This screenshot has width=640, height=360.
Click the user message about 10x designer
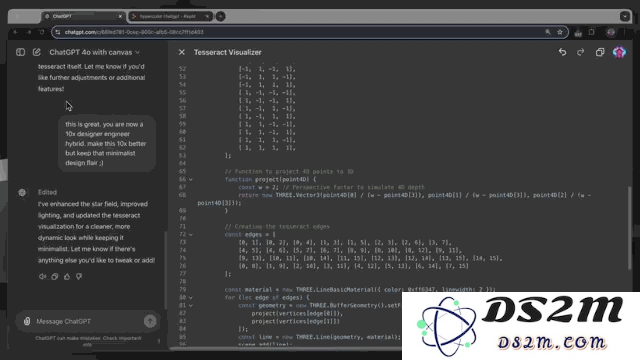coord(107,143)
